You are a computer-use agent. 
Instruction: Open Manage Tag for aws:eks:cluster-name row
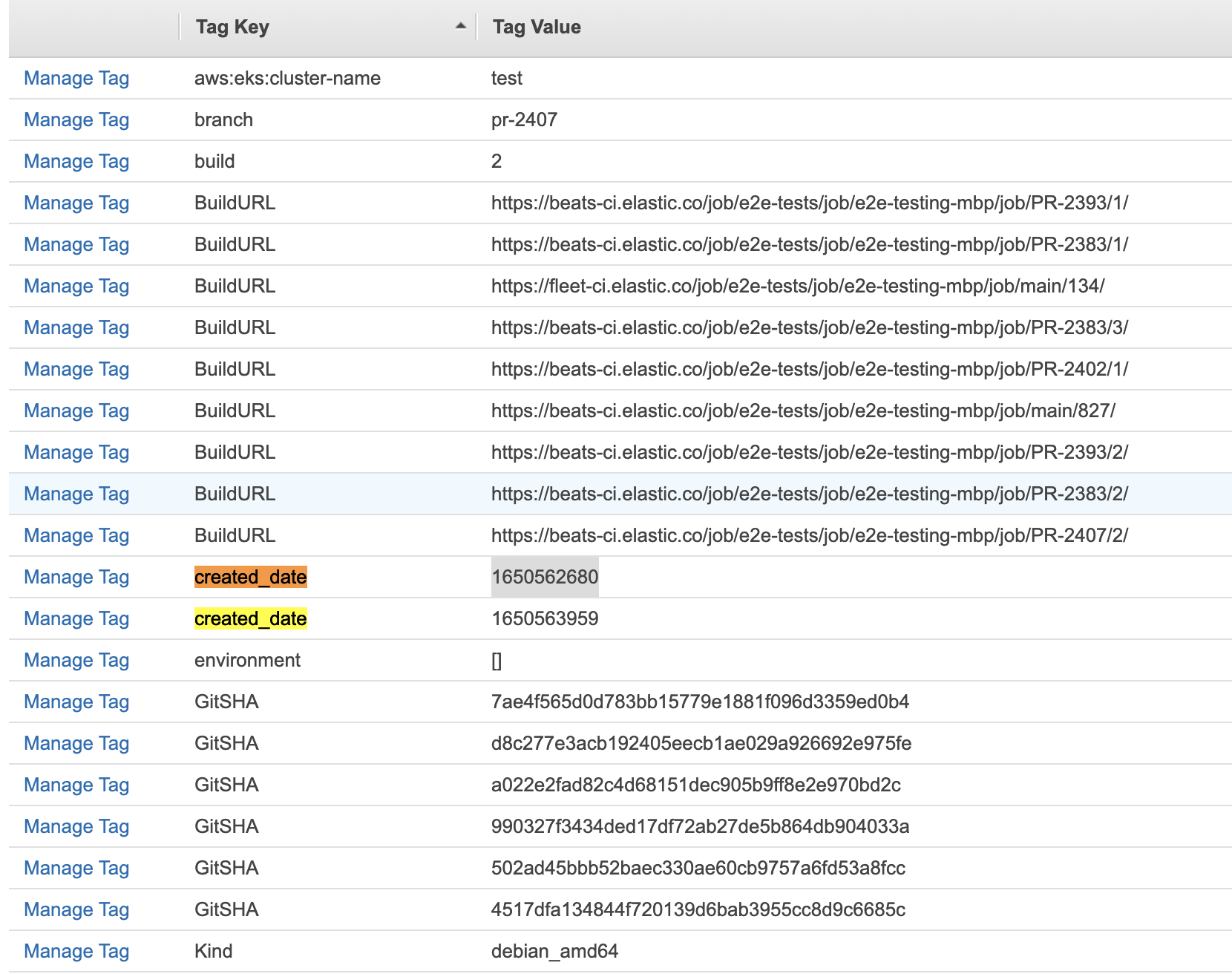click(76, 78)
